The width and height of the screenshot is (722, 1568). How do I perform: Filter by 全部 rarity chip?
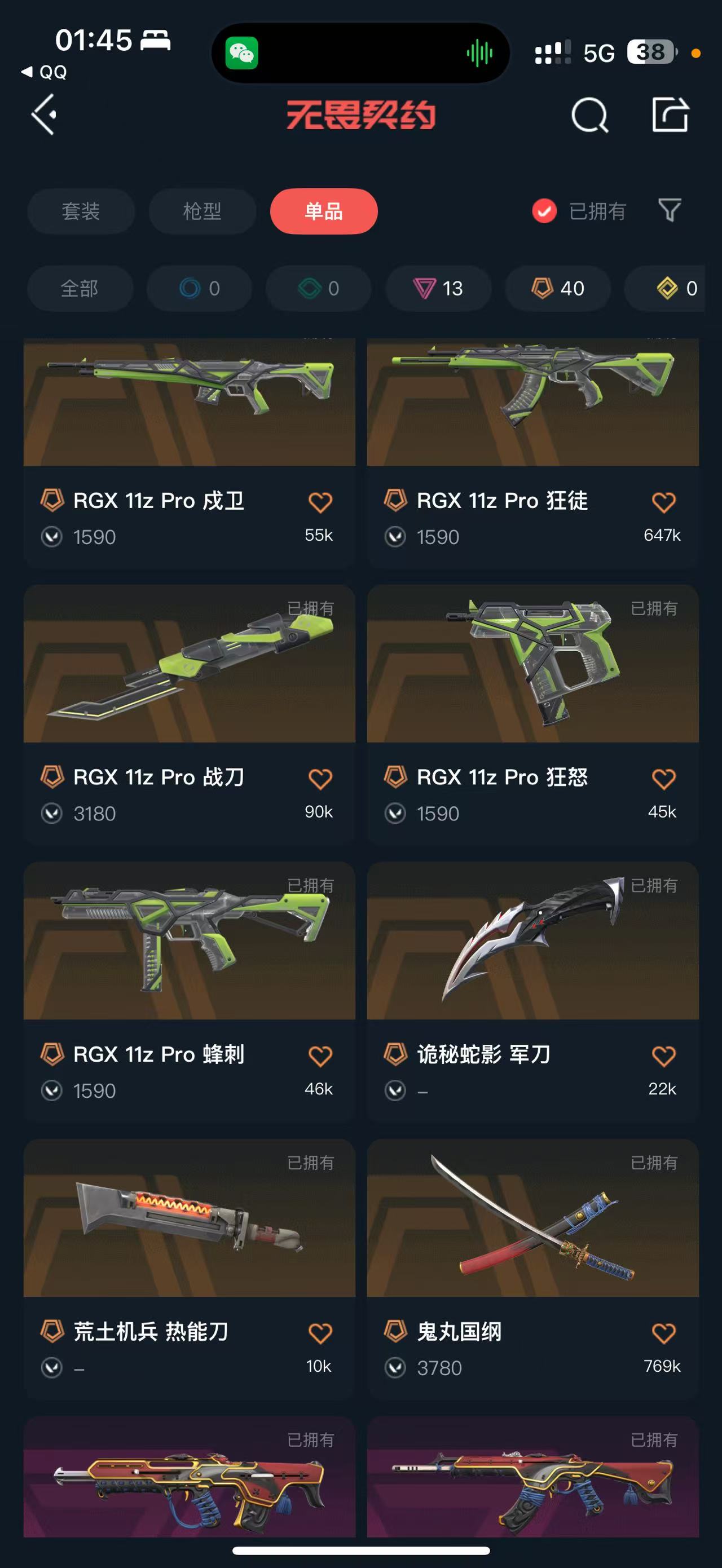point(80,288)
